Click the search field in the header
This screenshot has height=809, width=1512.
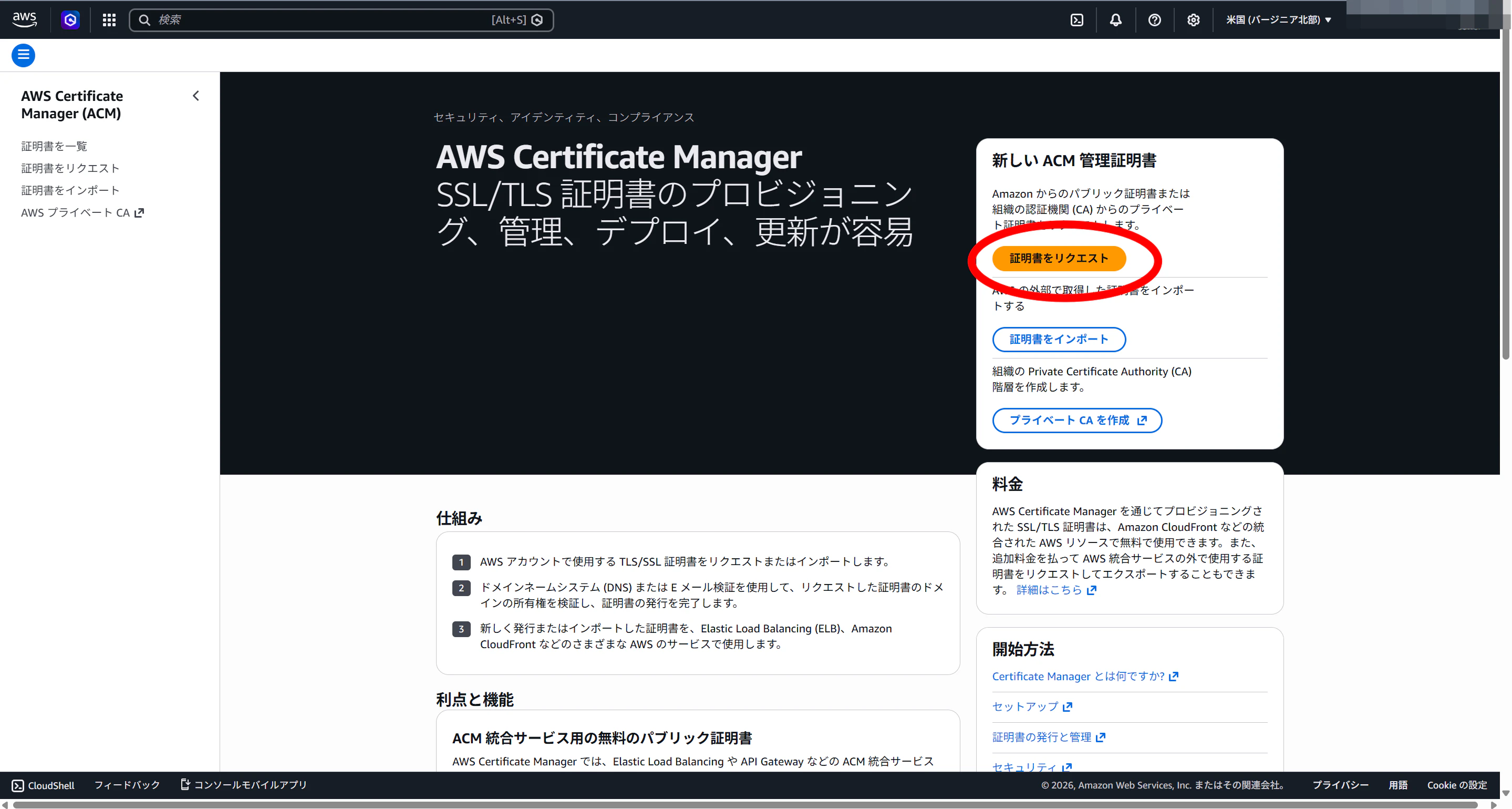coord(341,20)
